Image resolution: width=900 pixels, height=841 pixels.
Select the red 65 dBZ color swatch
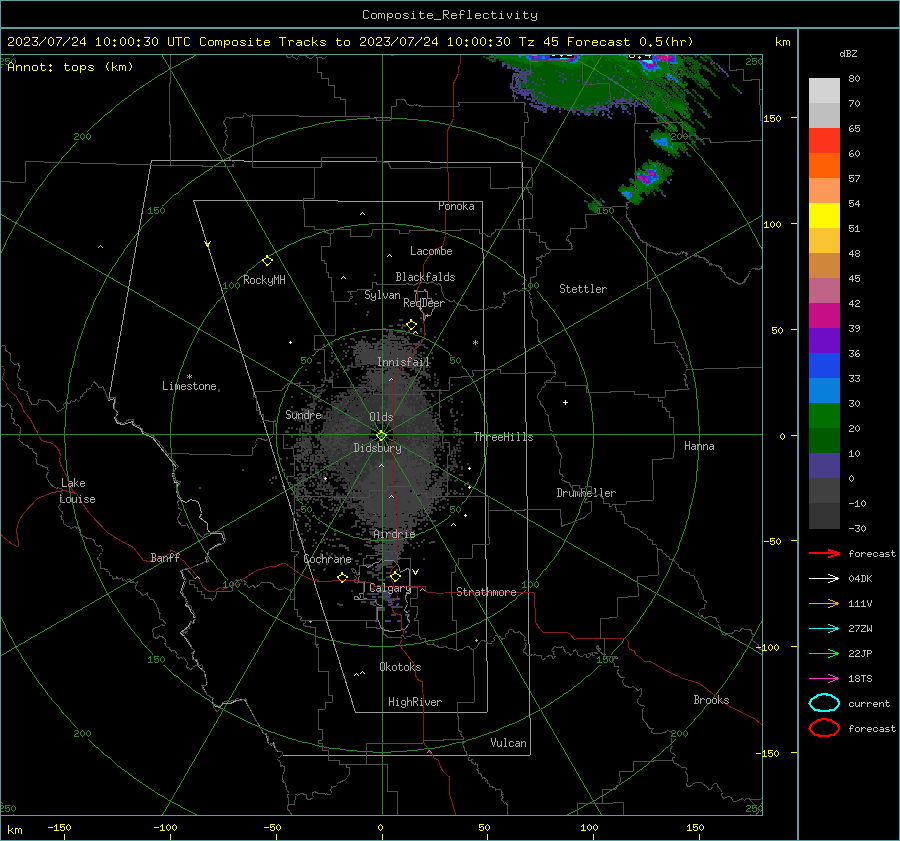click(x=824, y=140)
